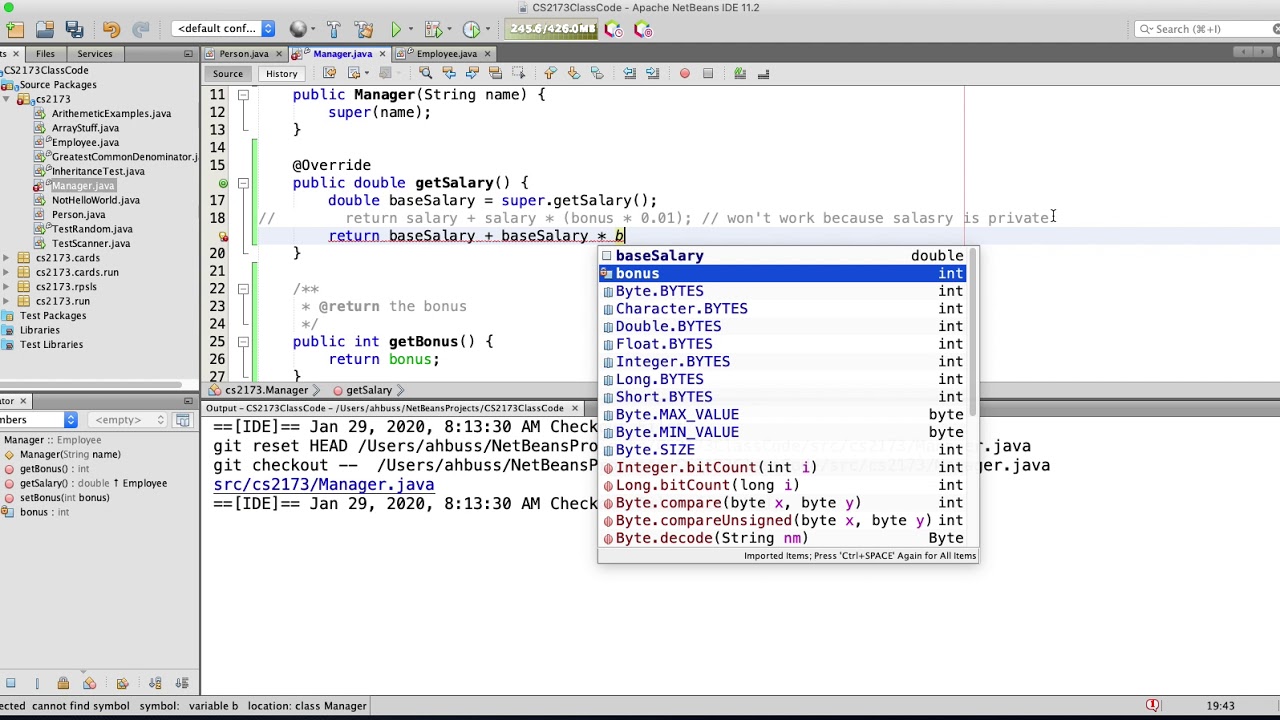Screen dimensions: 1280x720
Task: Start macro recording red circle icon
Action: pyautogui.click(x=684, y=73)
